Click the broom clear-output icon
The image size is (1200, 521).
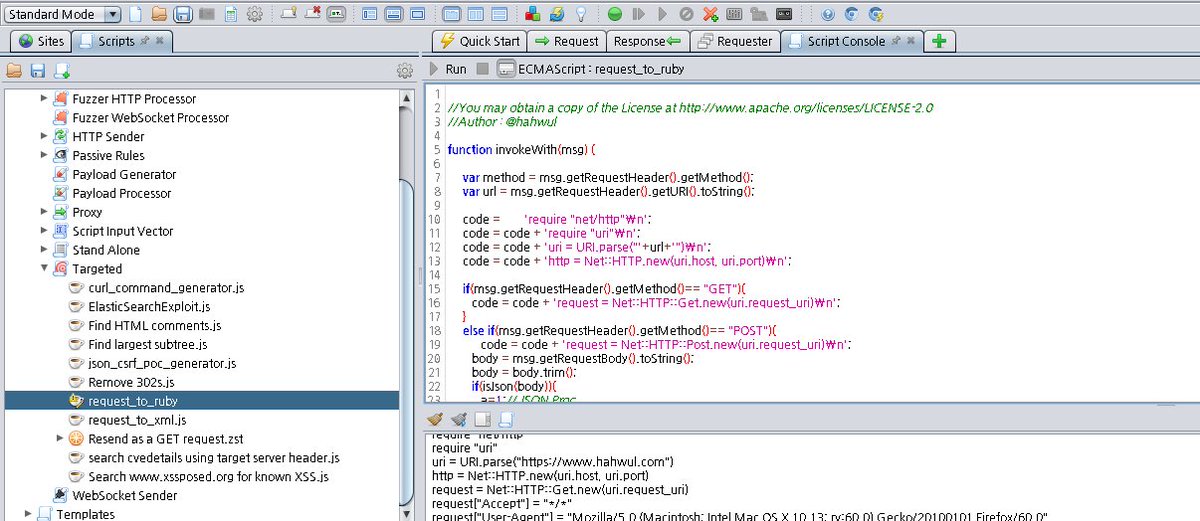[434, 419]
